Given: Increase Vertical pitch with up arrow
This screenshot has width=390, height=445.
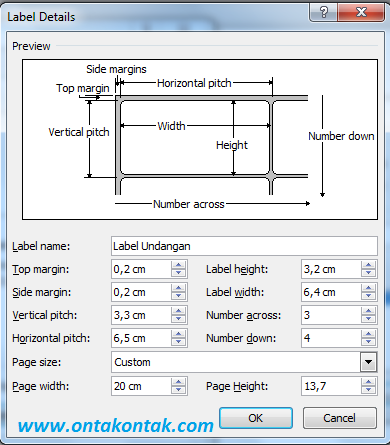Looking at the screenshot, I should (x=179, y=311).
